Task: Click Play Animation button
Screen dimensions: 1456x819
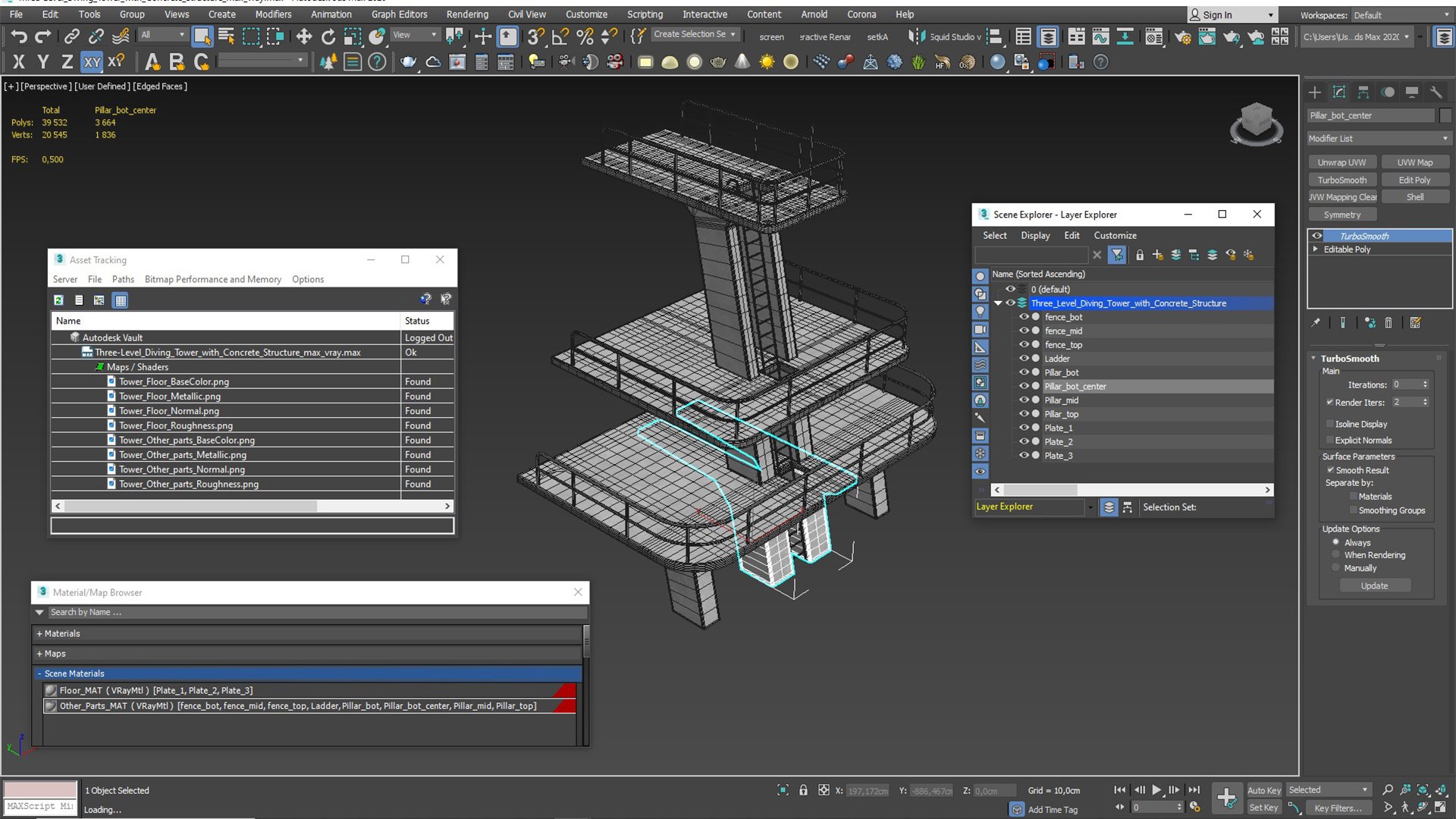Action: tap(1156, 789)
